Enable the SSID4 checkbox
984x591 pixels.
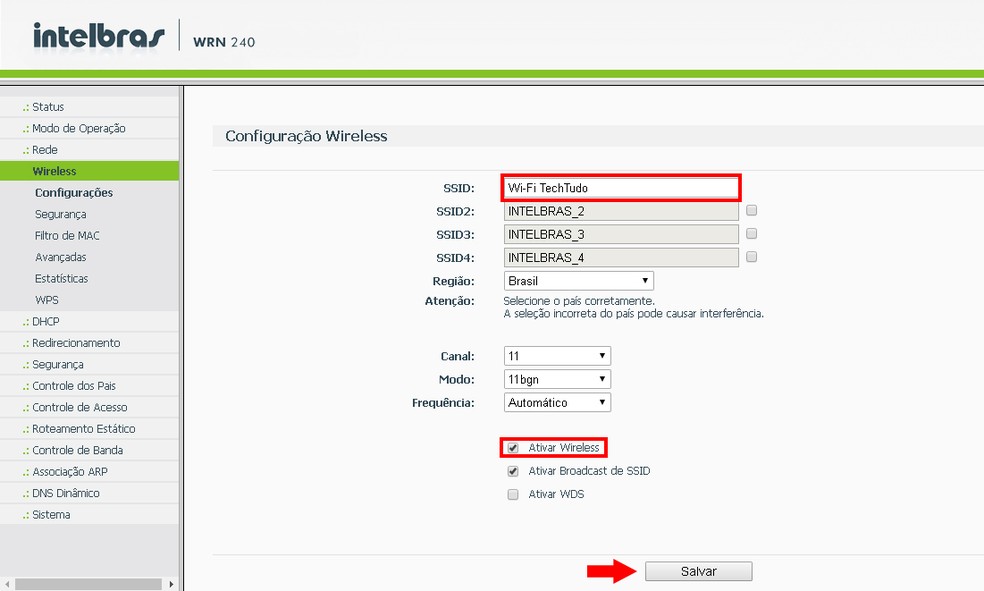tap(751, 257)
